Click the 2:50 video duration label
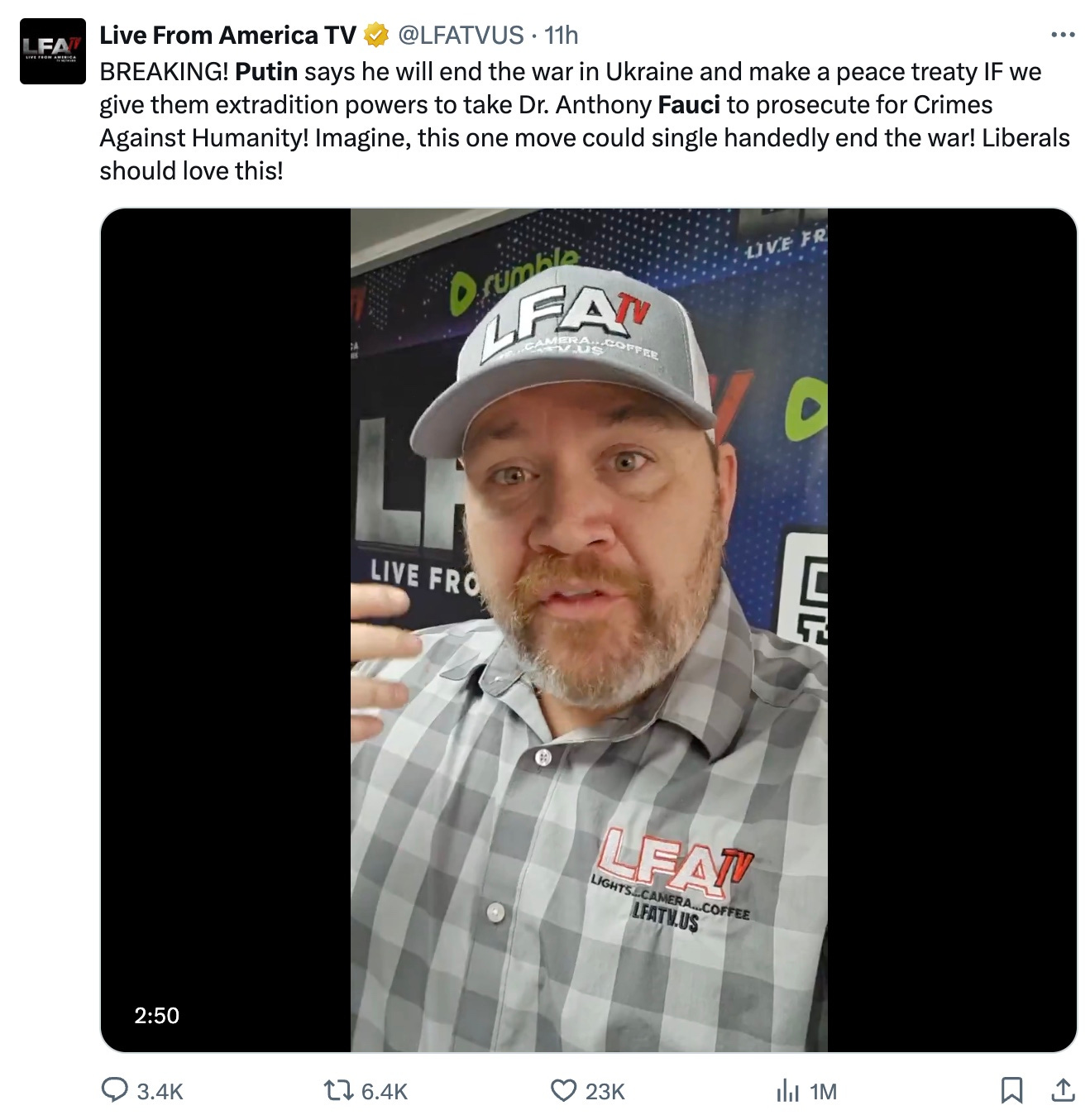The width and height of the screenshot is (1090, 1120). [156, 1015]
